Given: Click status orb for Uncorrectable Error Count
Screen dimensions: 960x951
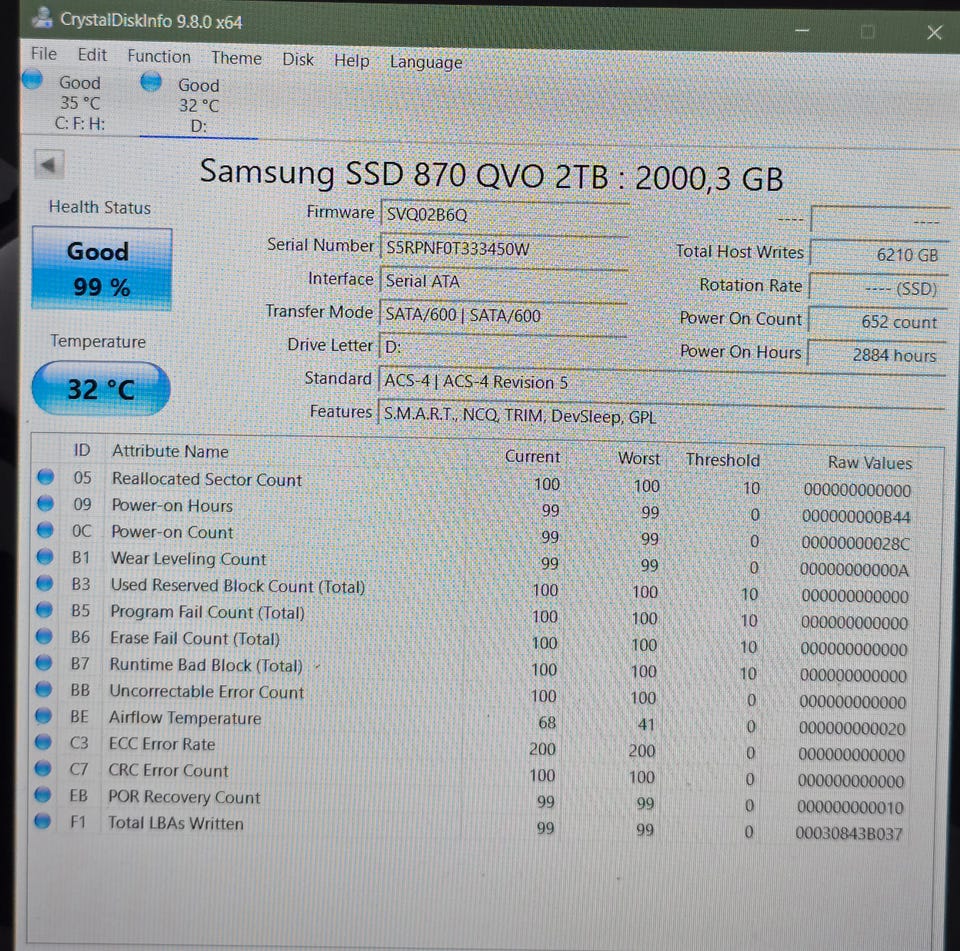Looking at the screenshot, I should (43, 689).
